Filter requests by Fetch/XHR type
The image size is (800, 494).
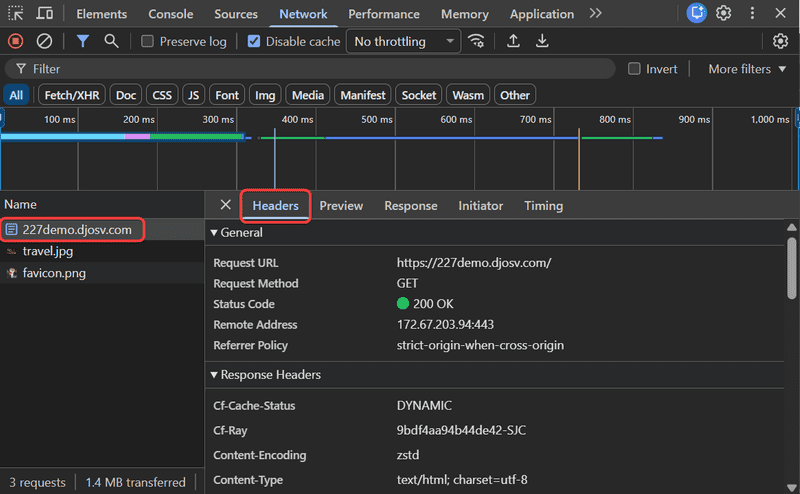coord(70,95)
